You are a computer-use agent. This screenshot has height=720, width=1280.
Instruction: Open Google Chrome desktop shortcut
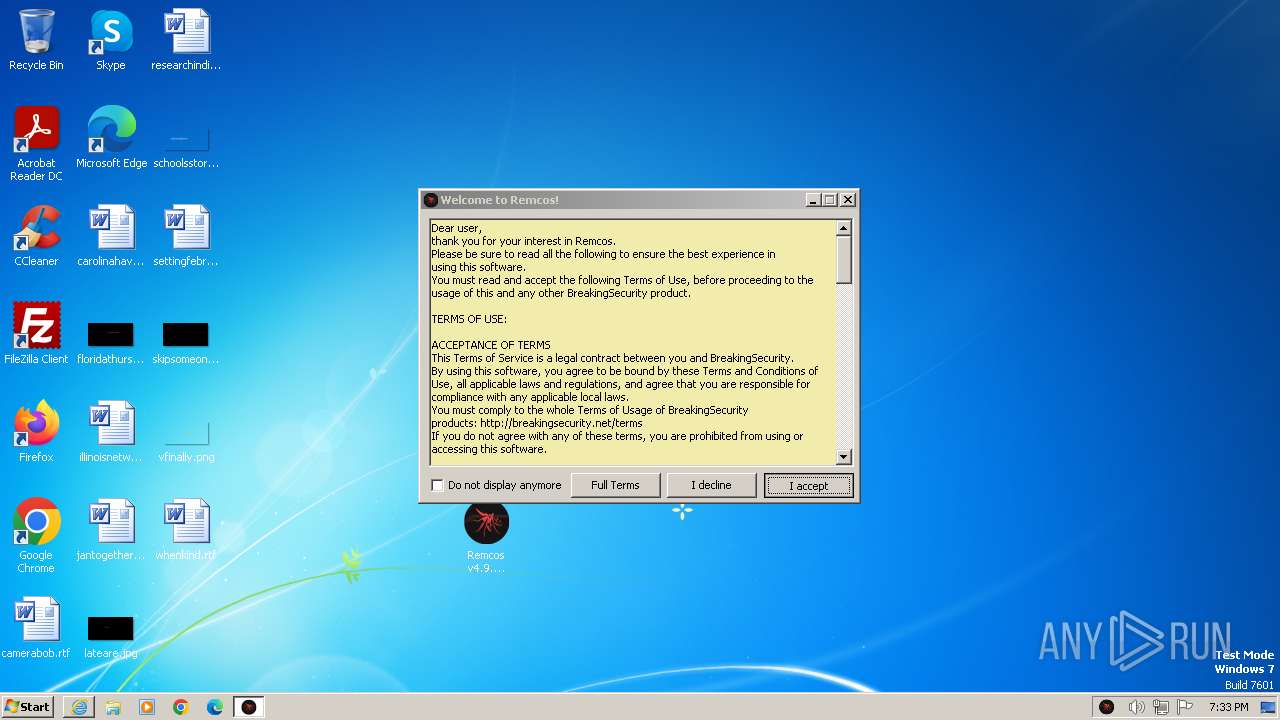click(36, 536)
